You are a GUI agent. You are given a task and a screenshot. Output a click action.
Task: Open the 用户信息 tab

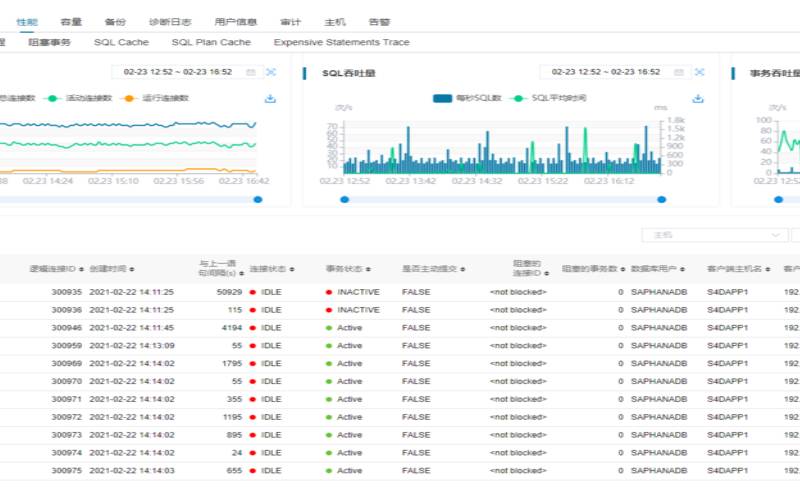pos(236,22)
